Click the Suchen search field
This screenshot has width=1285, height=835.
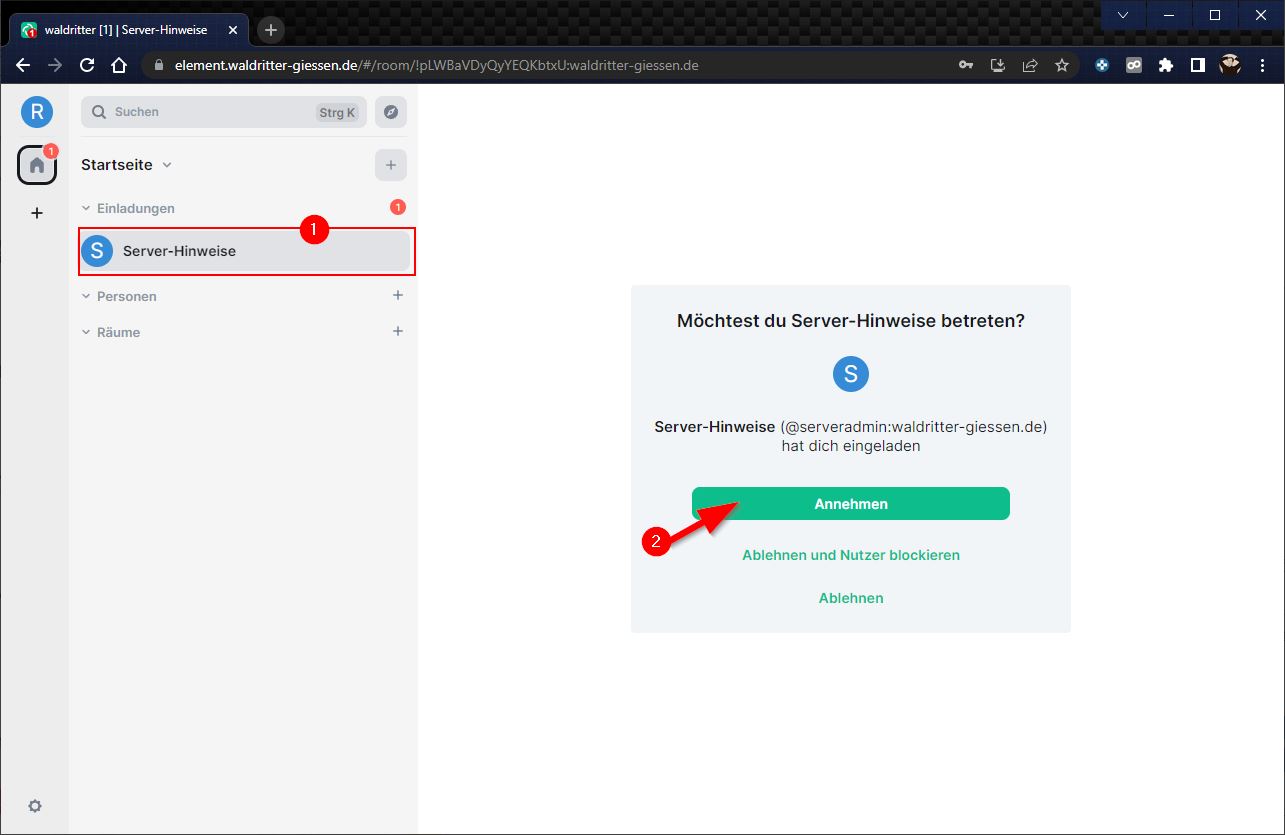[x=210, y=112]
